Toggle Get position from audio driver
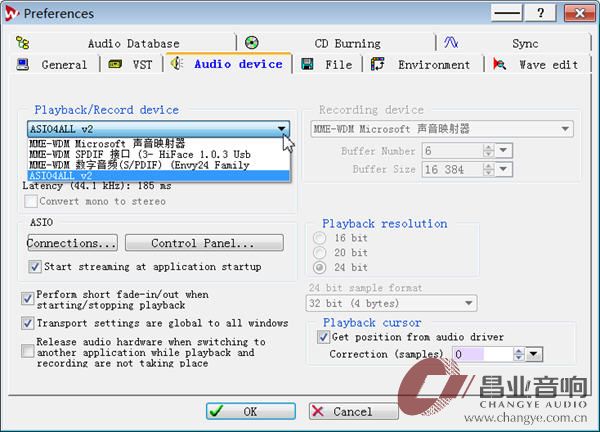 [x=323, y=337]
